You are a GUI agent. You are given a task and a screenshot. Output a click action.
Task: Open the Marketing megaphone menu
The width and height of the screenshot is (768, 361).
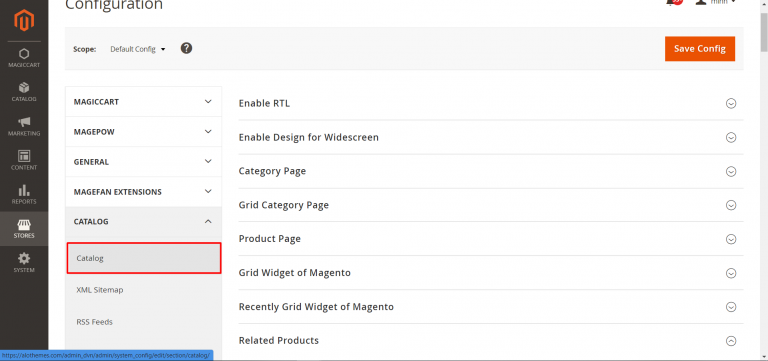[24, 126]
